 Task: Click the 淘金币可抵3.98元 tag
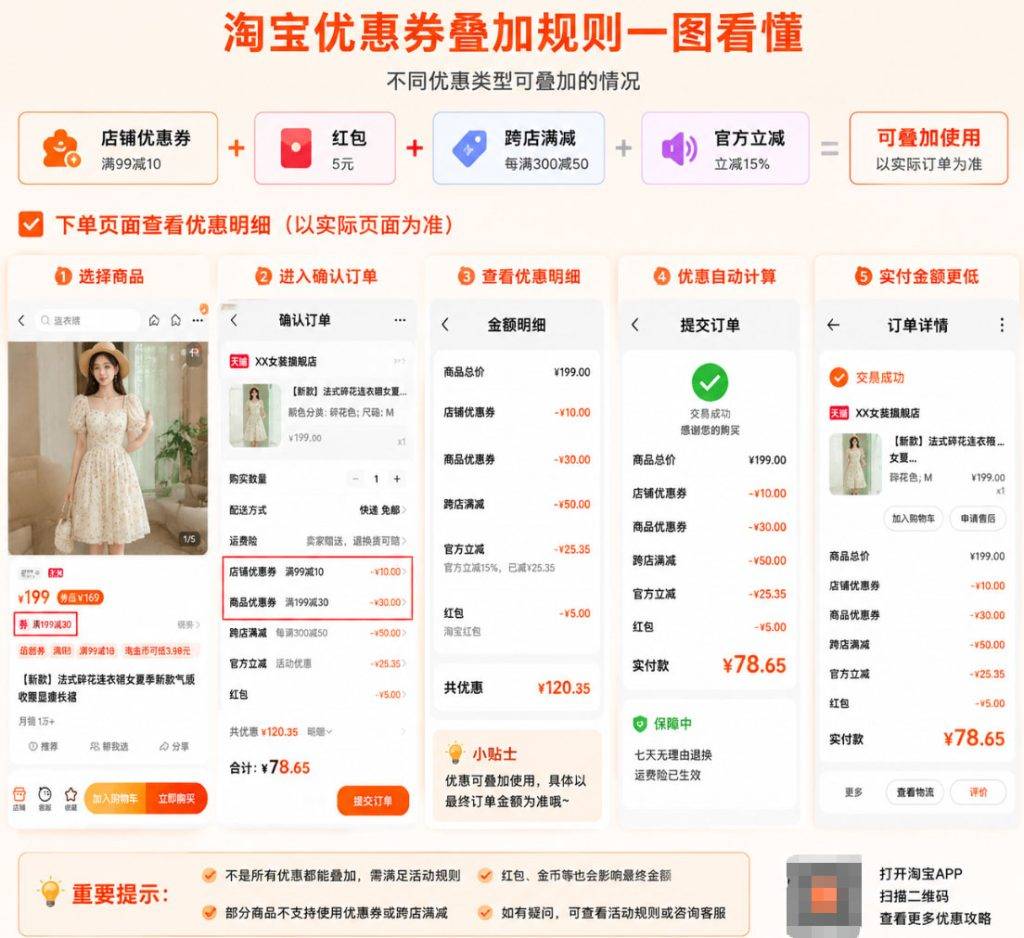(157, 651)
